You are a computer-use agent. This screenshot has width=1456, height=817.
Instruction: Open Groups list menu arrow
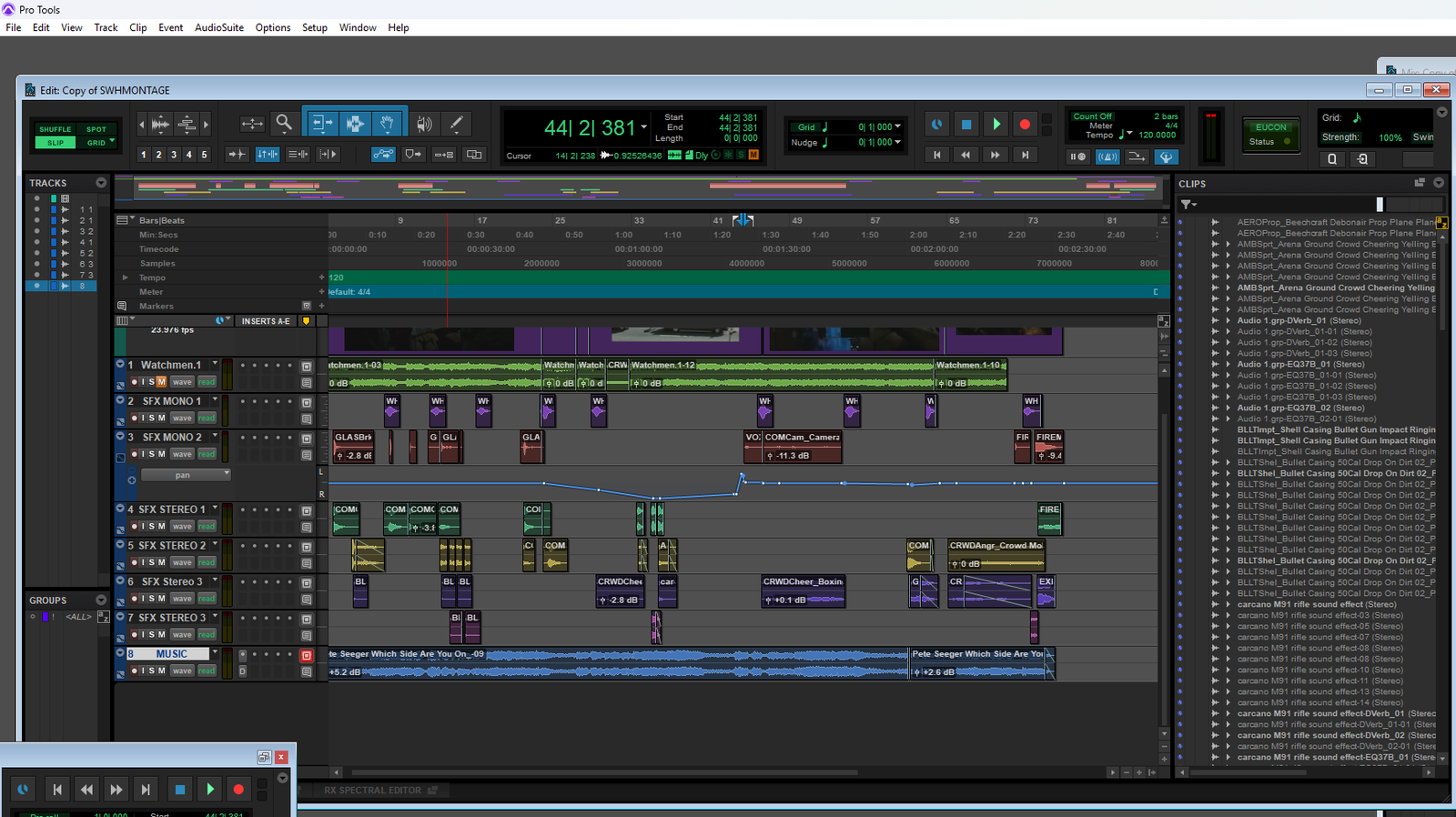101,600
